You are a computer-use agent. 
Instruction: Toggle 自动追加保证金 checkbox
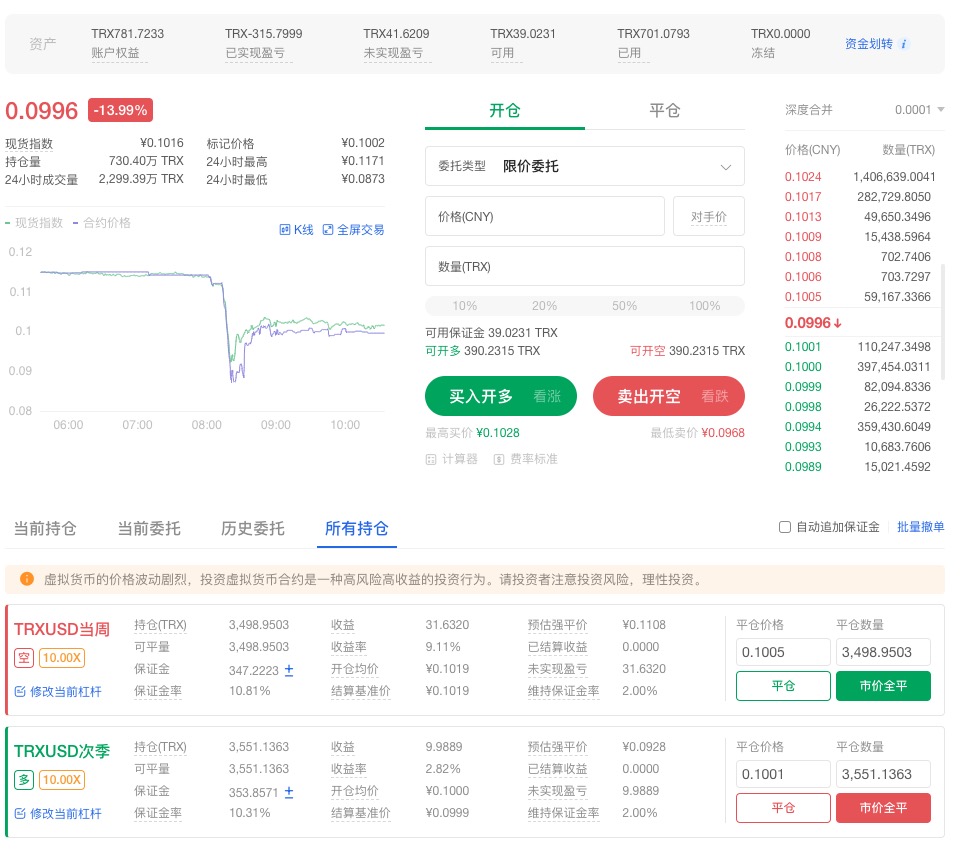(x=785, y=527)
